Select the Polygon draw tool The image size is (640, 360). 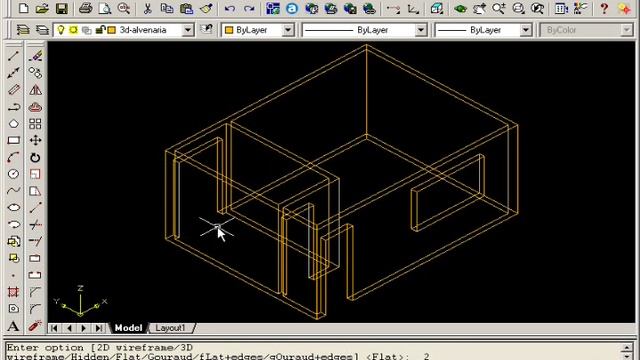(13, 124)
